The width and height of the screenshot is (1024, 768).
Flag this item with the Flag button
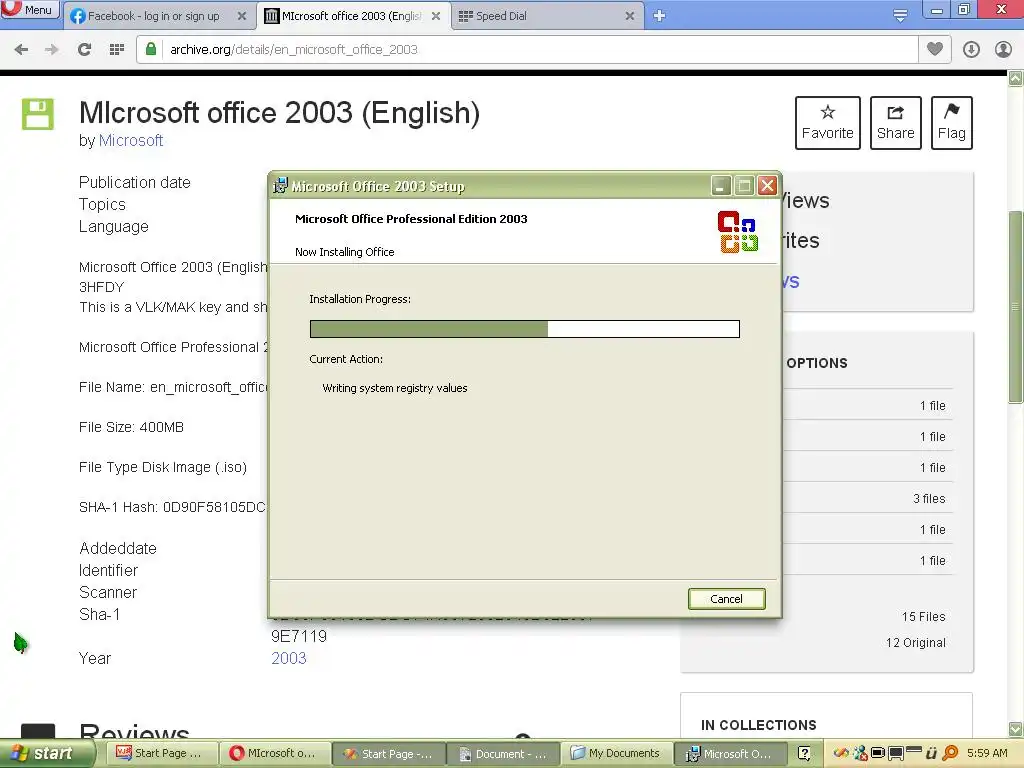click(952, 123)
